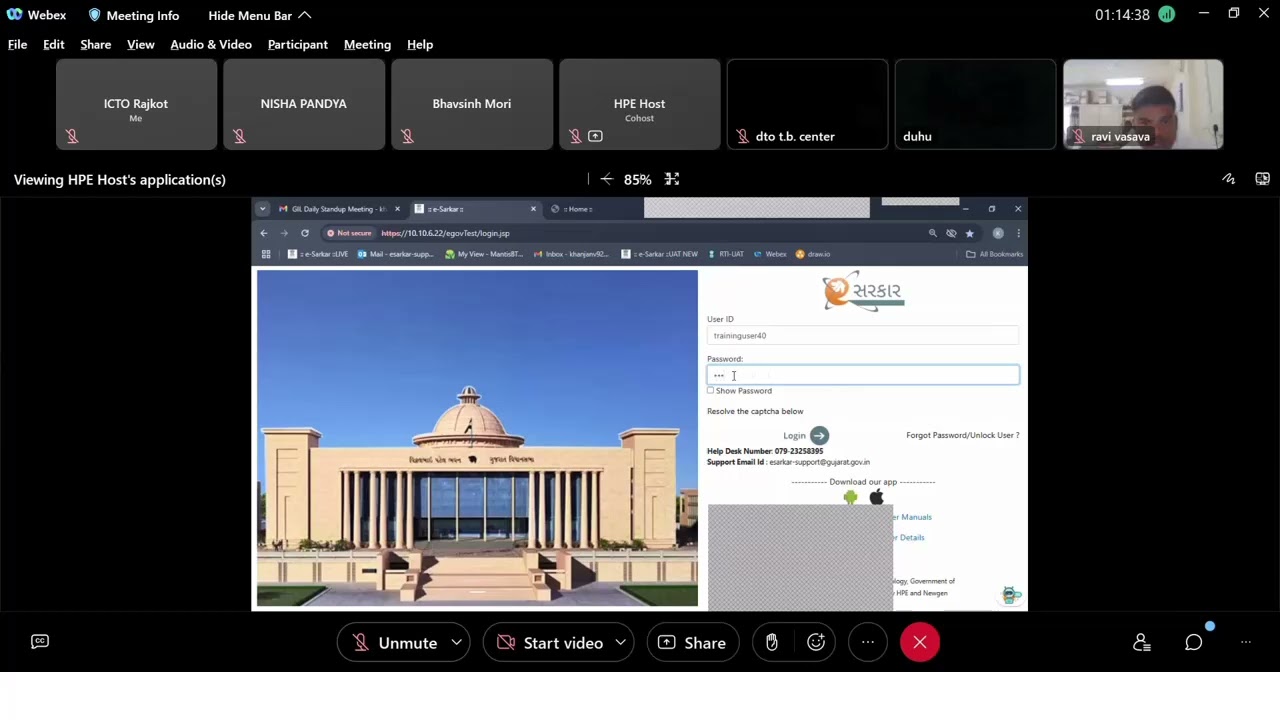The width and height of the screenshot is (1280, 720).
Task: Open annotate pen tool icon
Action: pos(1228,179)
